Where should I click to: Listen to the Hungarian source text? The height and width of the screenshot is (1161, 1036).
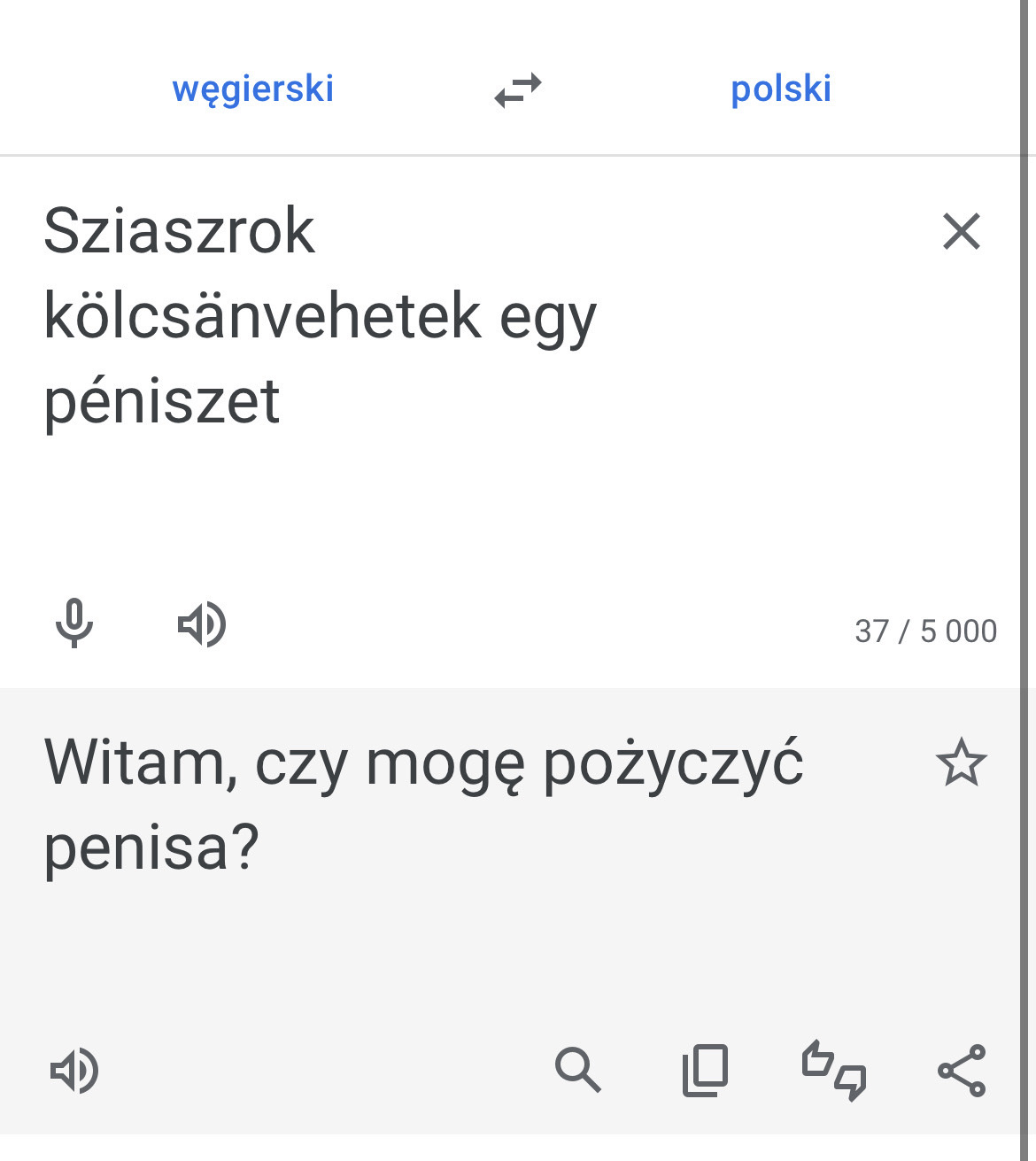point(202,624)
